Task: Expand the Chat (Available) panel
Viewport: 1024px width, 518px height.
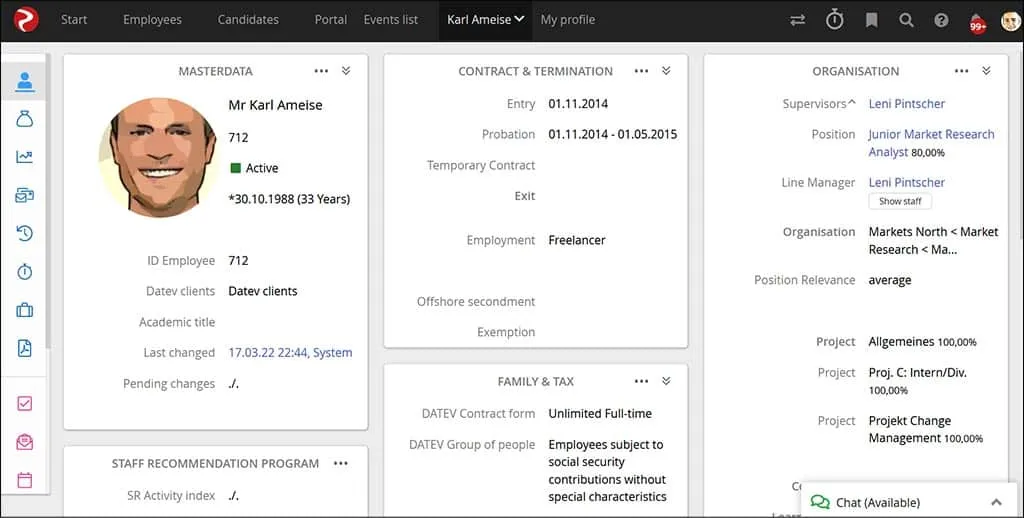Action: [996, 502]
